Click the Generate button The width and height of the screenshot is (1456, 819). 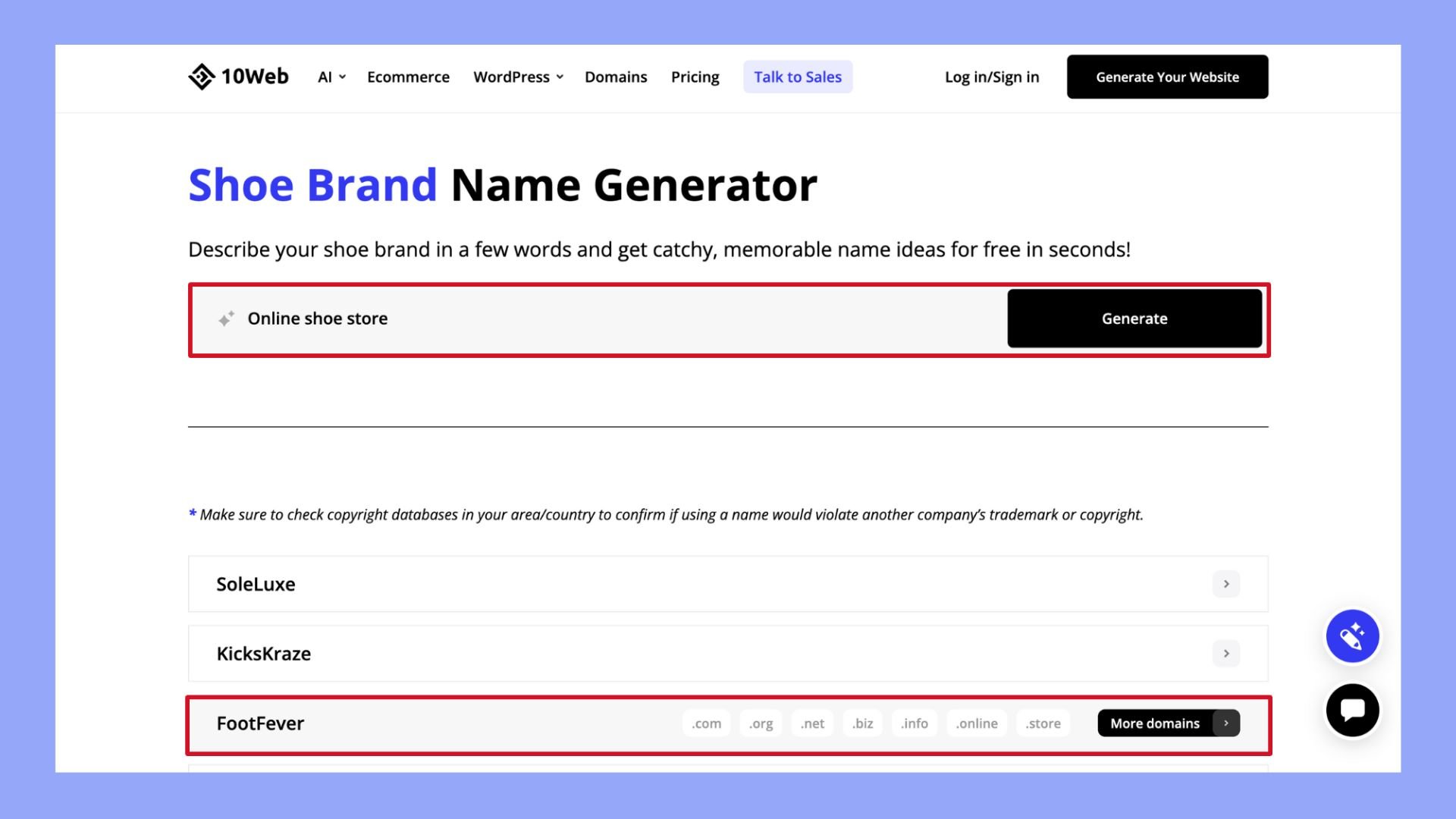coord(1135,318)
